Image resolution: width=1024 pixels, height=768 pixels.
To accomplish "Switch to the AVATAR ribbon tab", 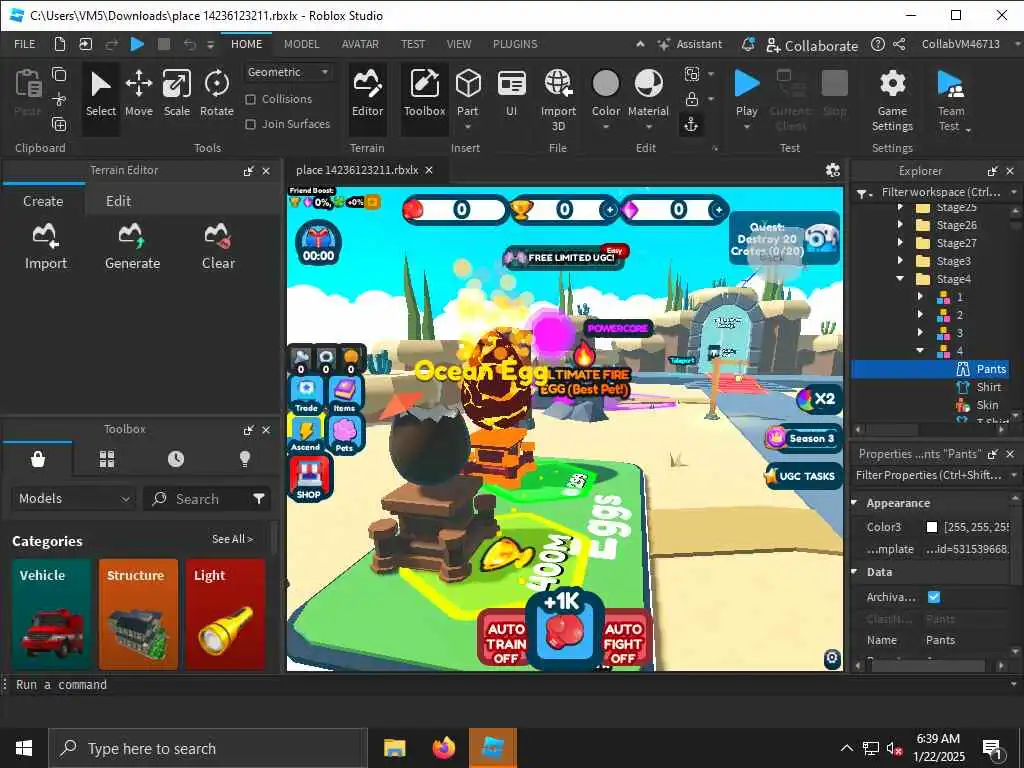I will [360, 44].
